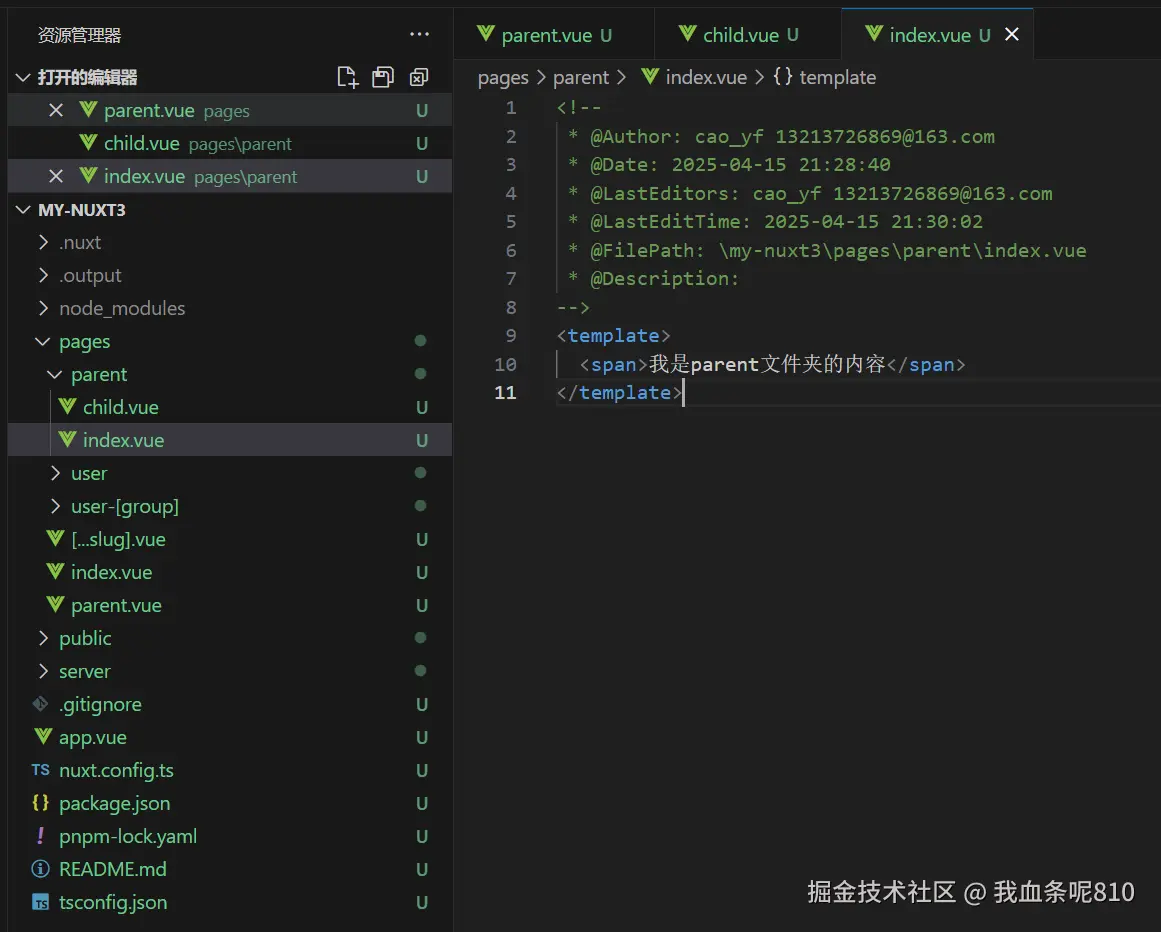This screenshot has width=1161, height=932.
Task: Close parent.vue in open editors list
Action: tap(56, 111)
